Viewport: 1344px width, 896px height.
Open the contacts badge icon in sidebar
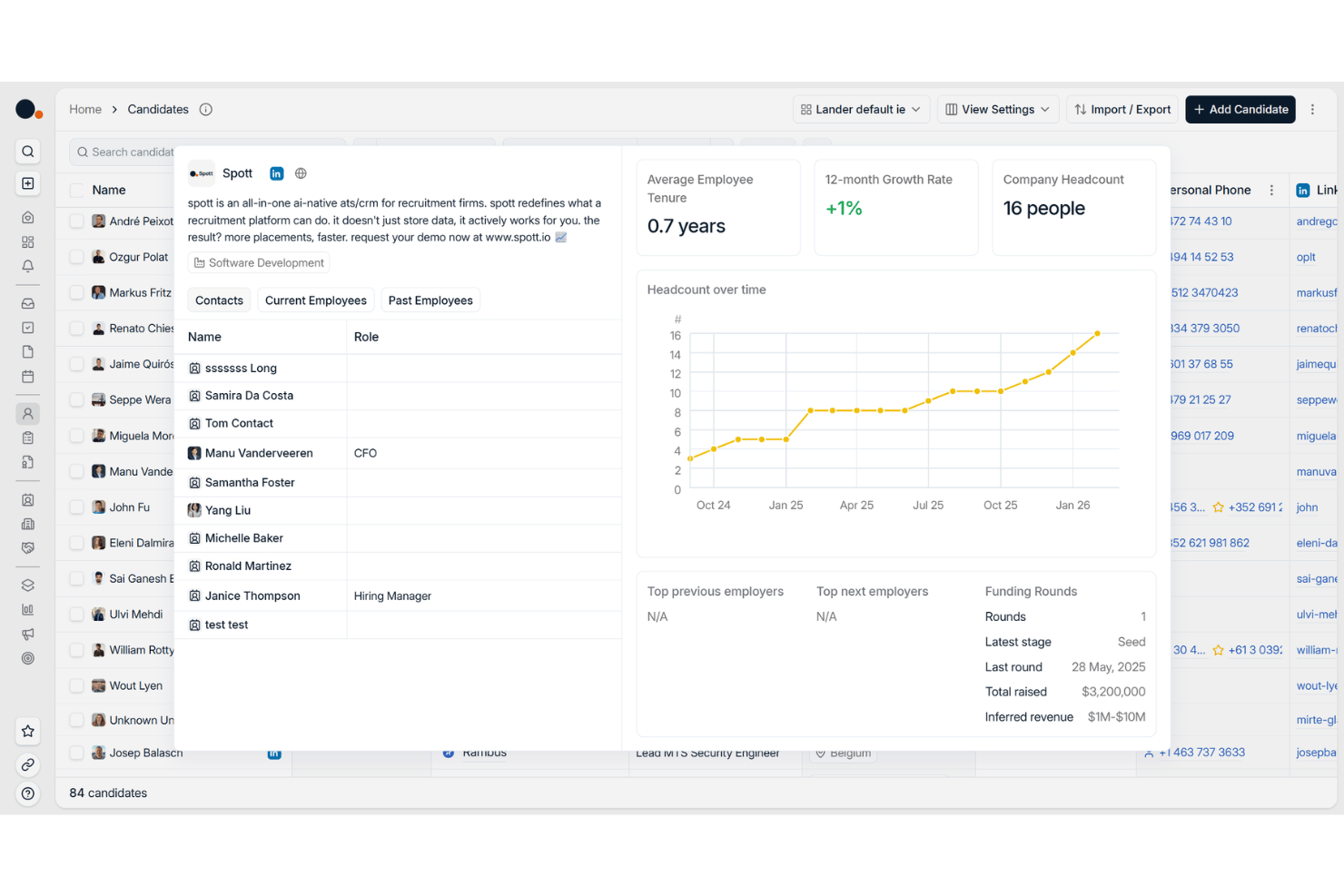pyautogui.click(x=28, y=500)
